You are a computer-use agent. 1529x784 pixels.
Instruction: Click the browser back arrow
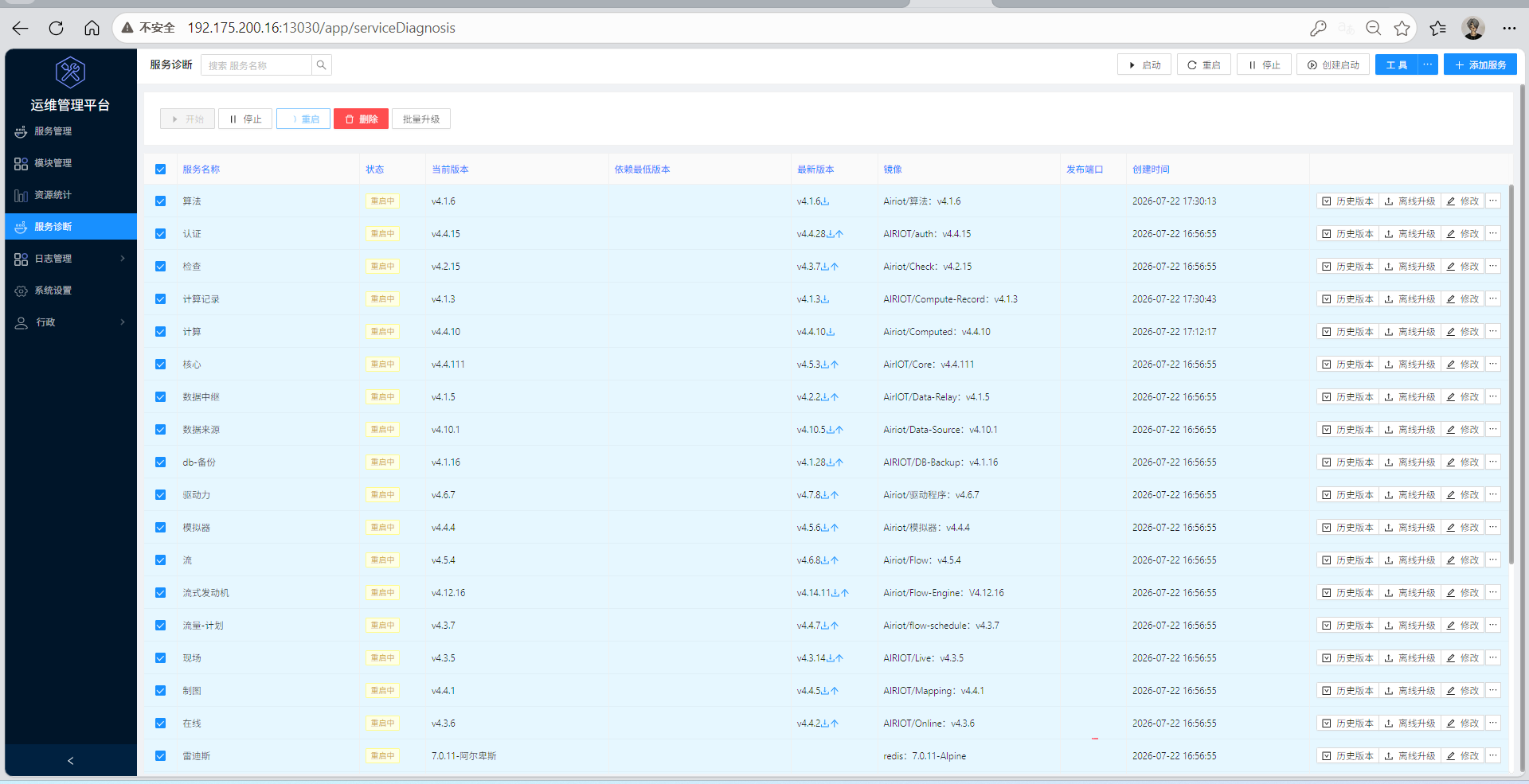[x=21, y=28]
